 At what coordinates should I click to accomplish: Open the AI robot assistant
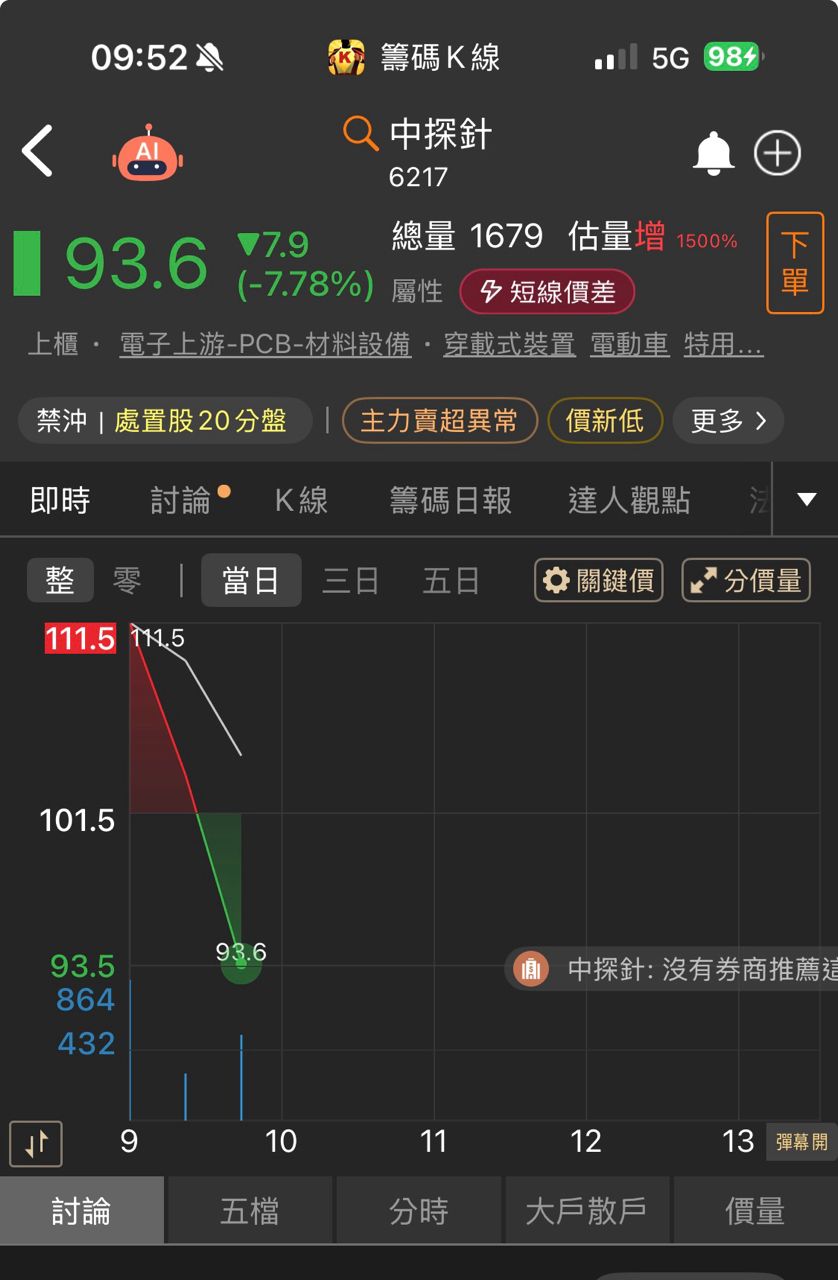click(x=148, y=153)
